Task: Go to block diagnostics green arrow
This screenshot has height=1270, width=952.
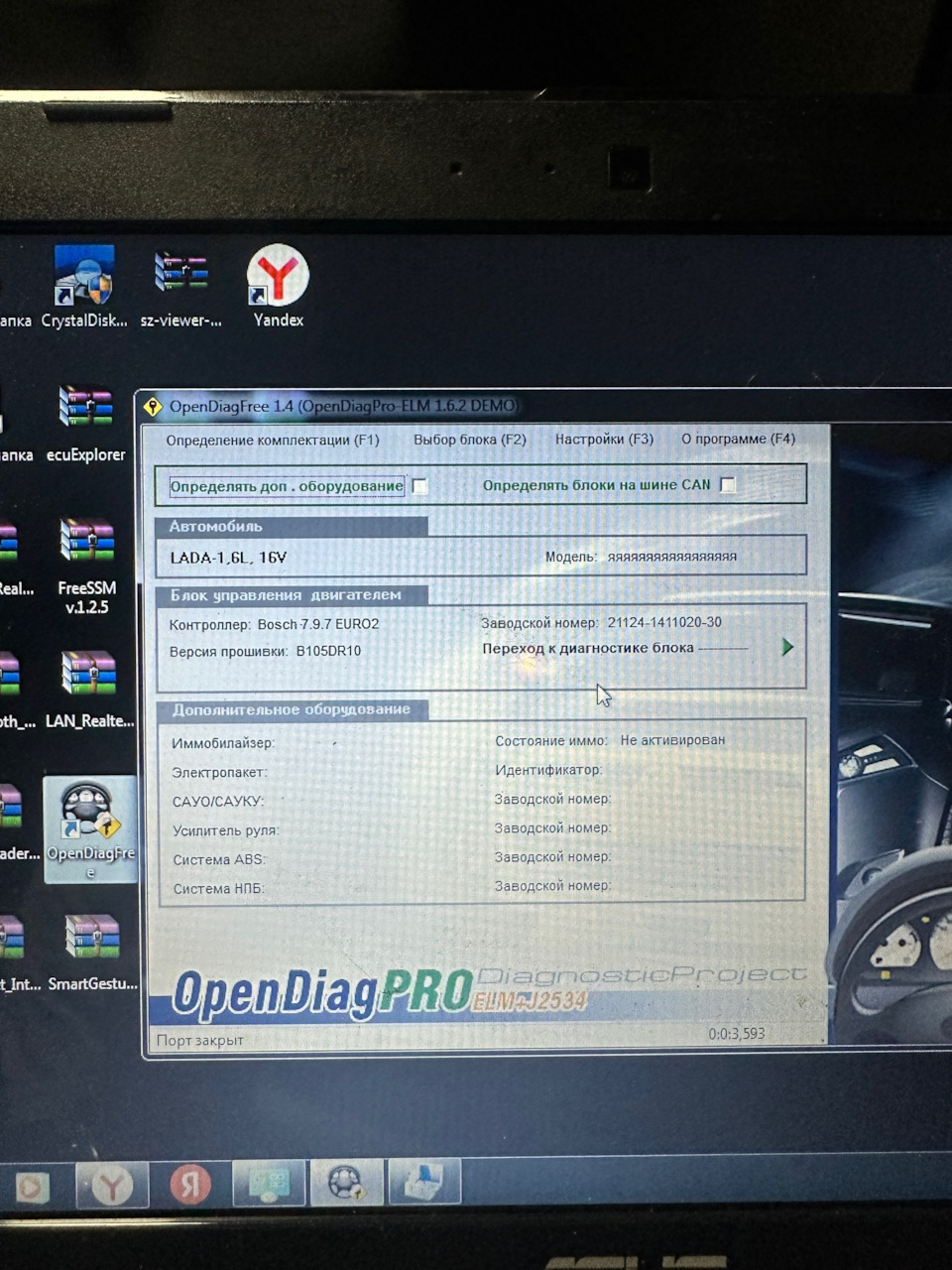Action: tap(787, 647)
